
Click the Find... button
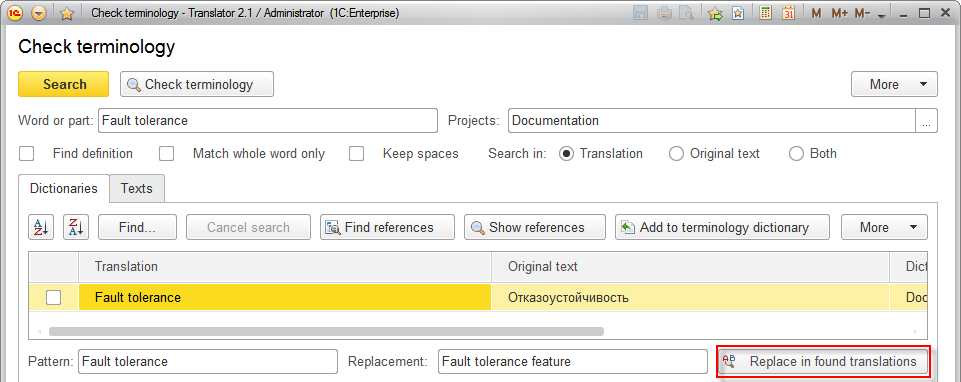[x=137, y=227]
